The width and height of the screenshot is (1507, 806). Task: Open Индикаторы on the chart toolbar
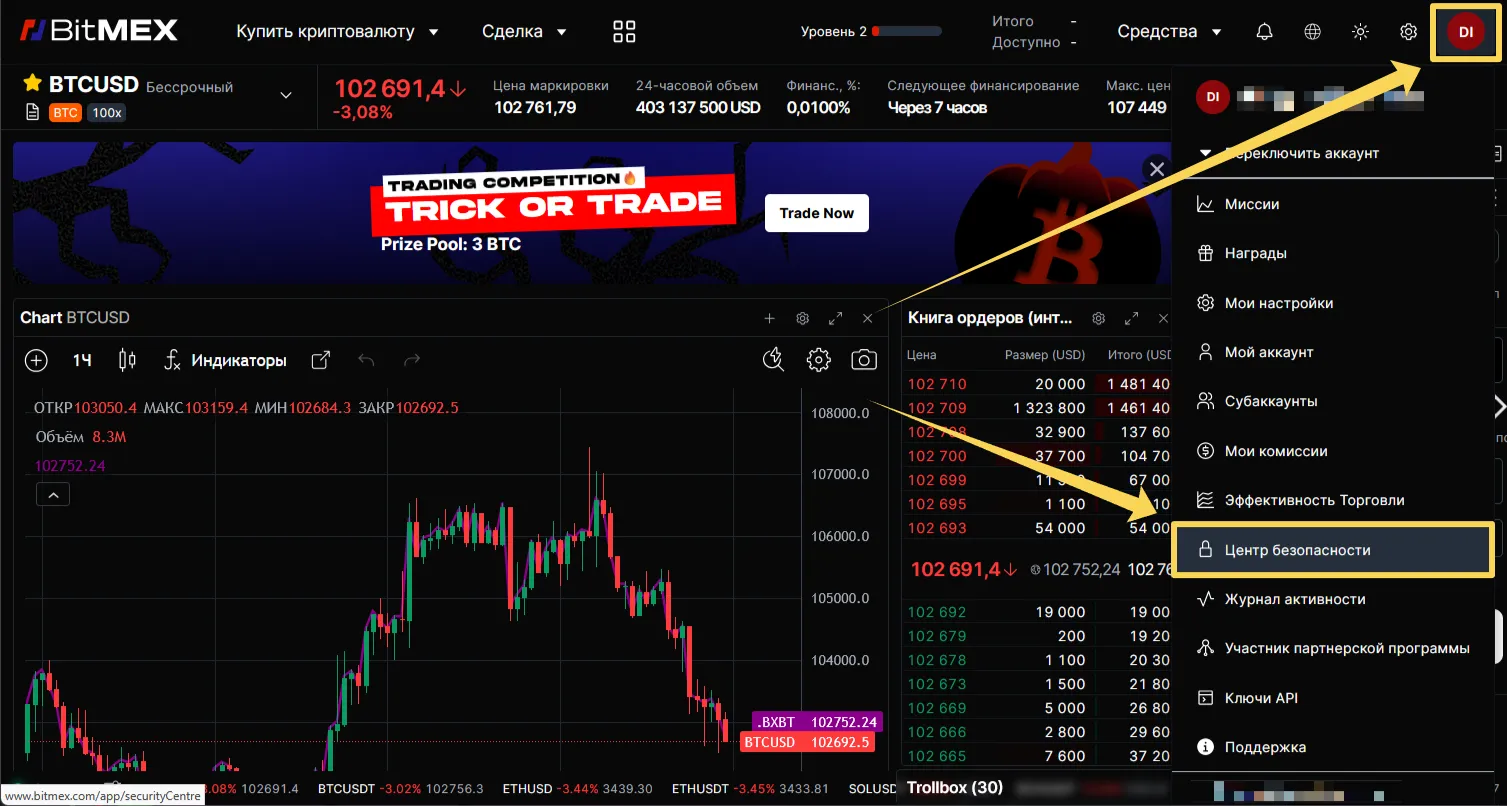tap(226, 360)
